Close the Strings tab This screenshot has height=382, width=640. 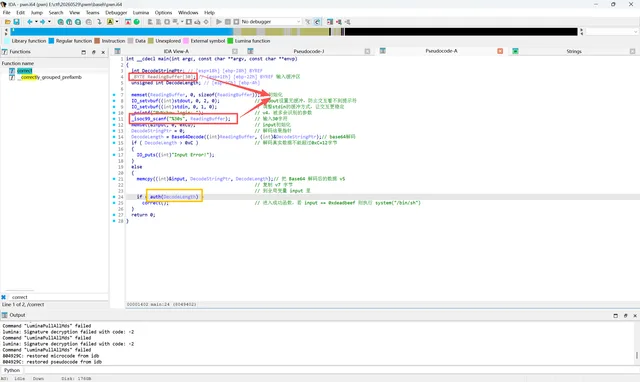coord(632,51)
